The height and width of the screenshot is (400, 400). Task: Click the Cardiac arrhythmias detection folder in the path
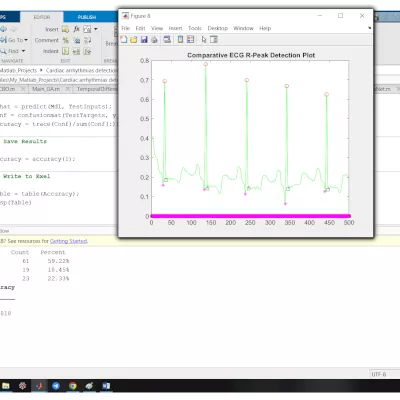[x=81, y=70]
